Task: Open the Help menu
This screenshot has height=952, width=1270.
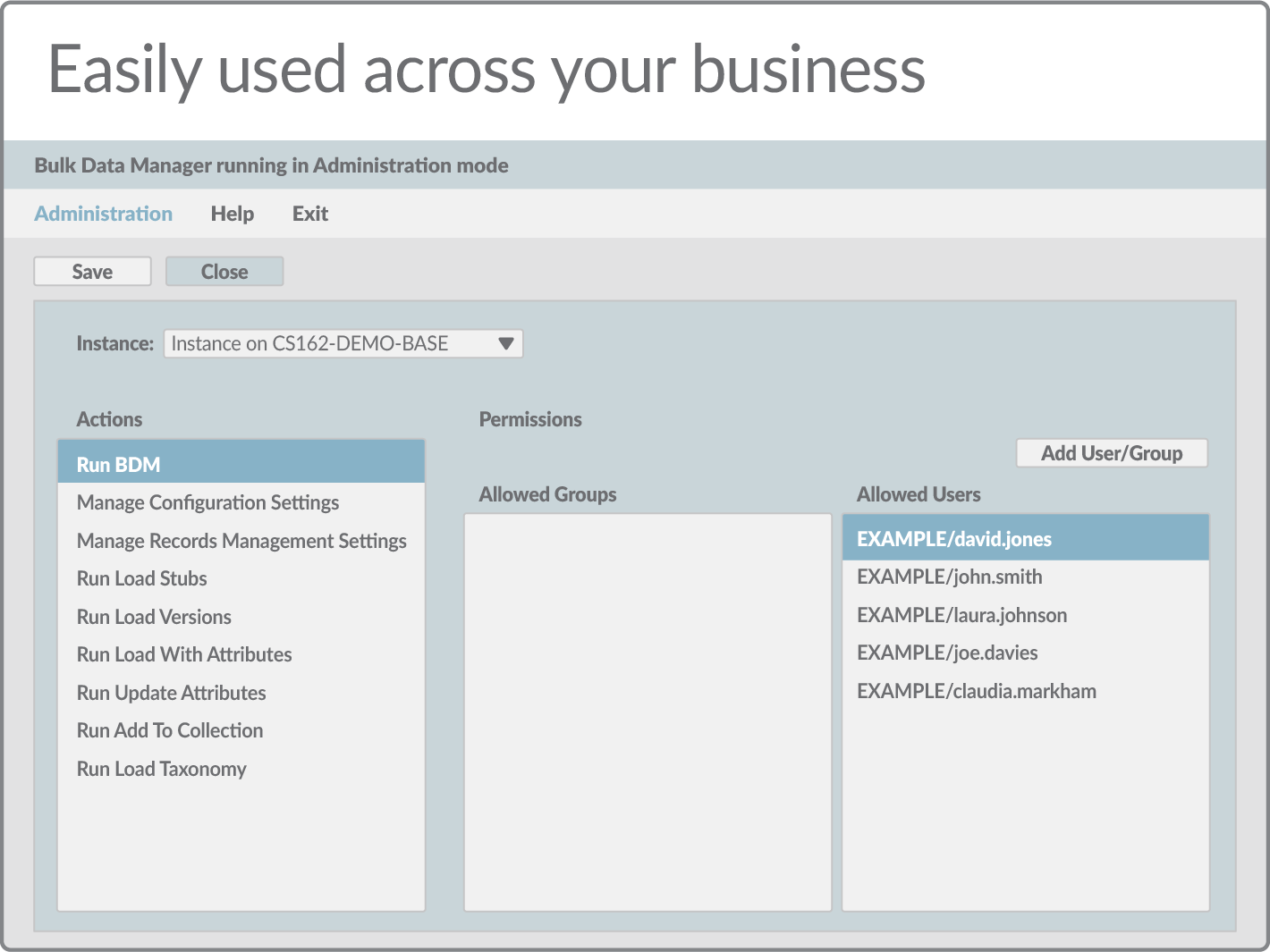Action: click(x=232, y=214)
